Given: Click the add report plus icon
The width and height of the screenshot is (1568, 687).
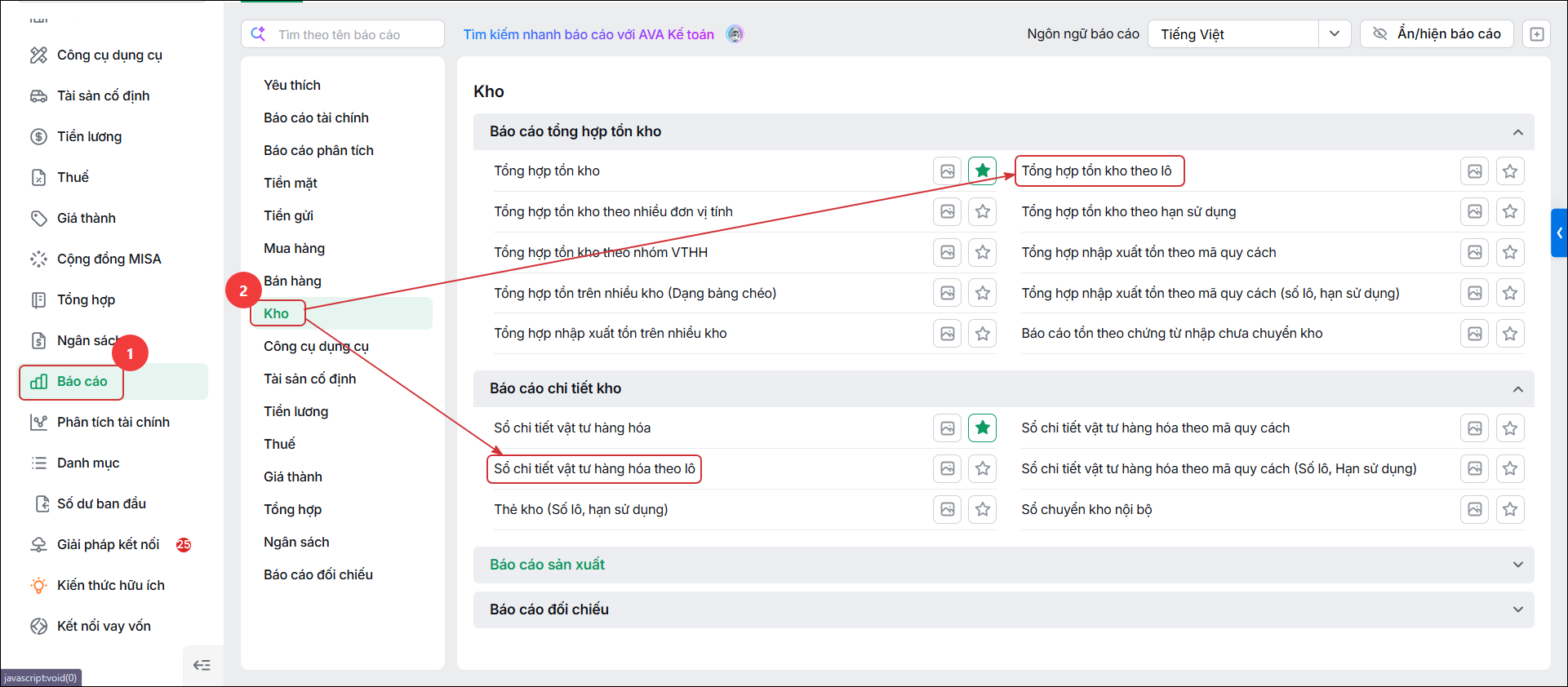Looking at the screenshot, I should (1536, 34).
